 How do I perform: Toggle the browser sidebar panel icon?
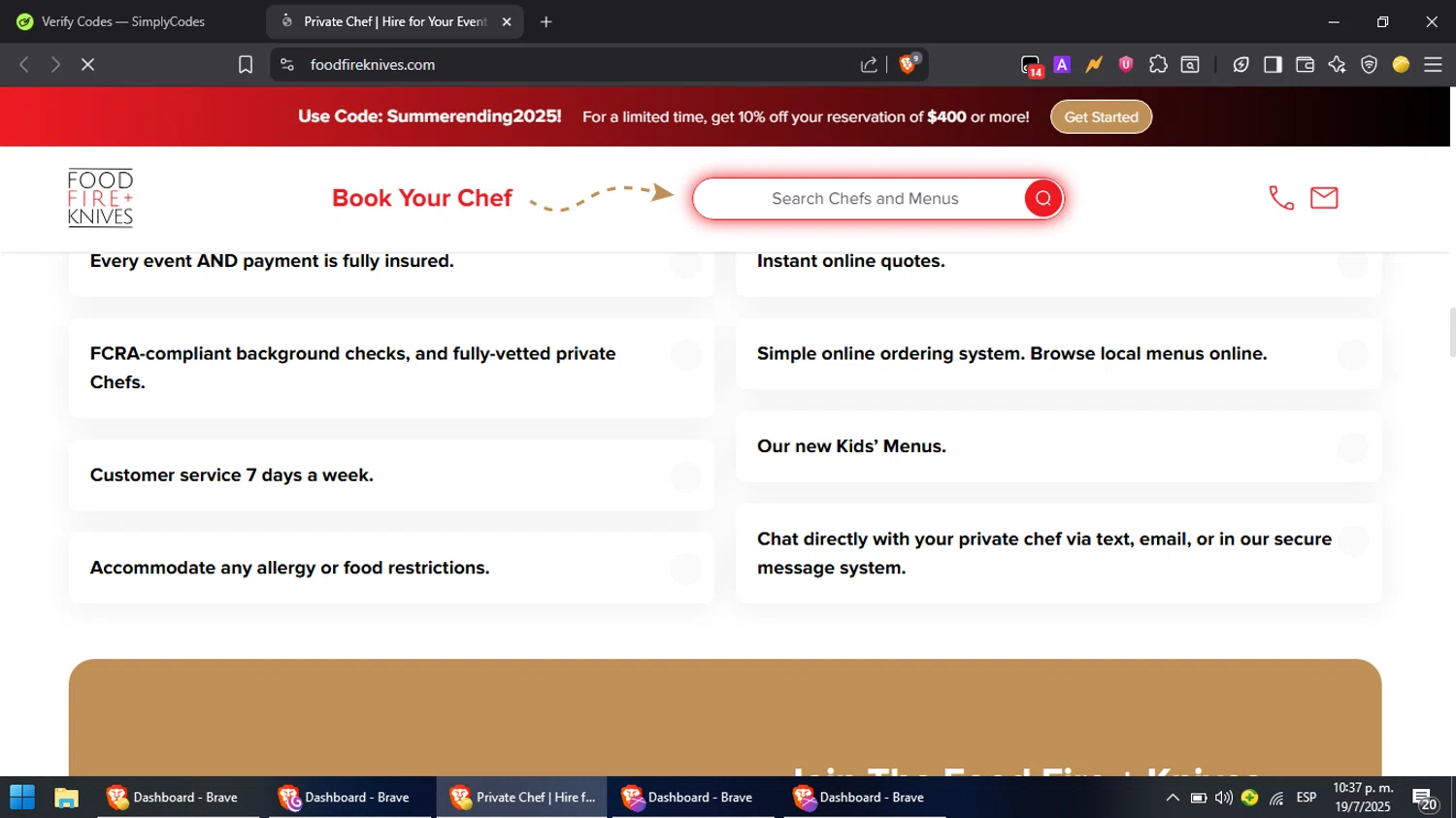(x=1273, y=64)
